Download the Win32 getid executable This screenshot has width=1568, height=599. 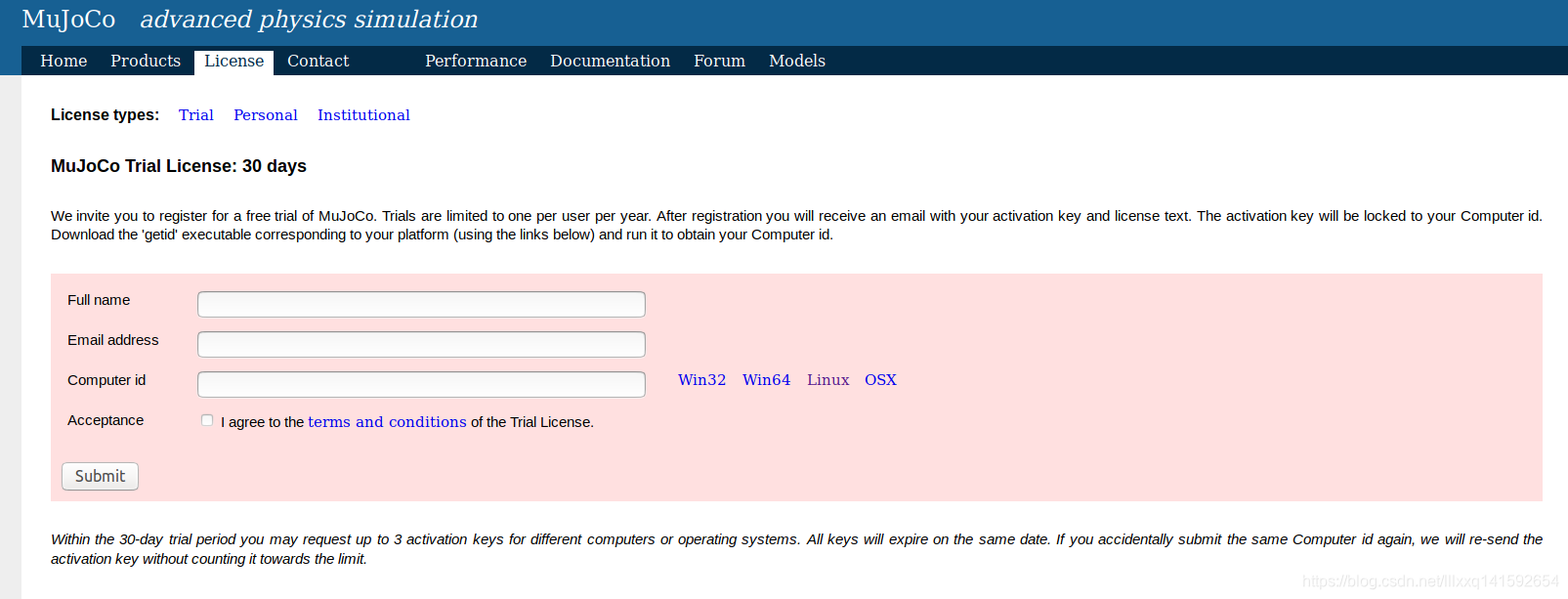coord(701,380)
